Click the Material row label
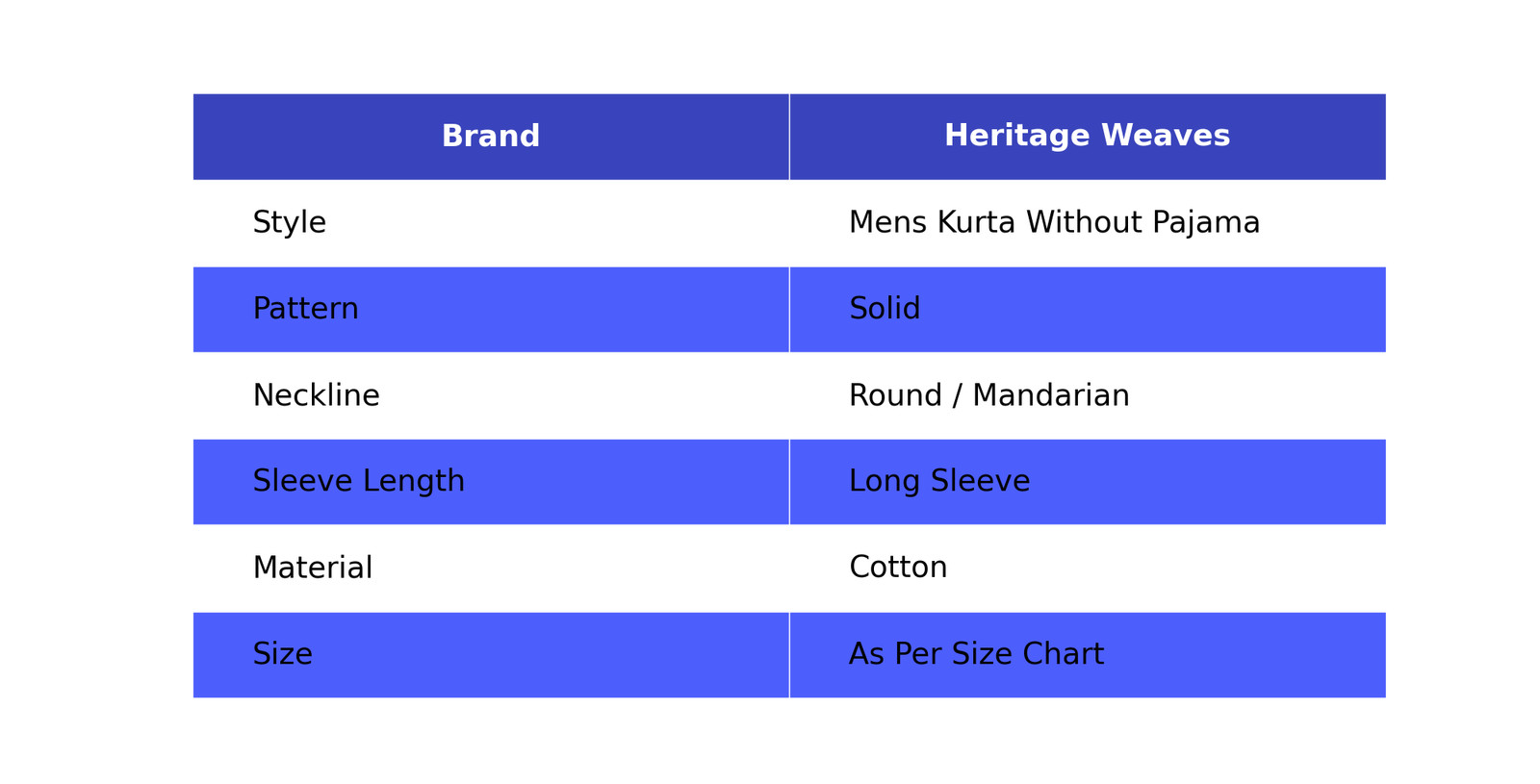The height and width of the screenshot is (784, 1540). coord(312,568)
